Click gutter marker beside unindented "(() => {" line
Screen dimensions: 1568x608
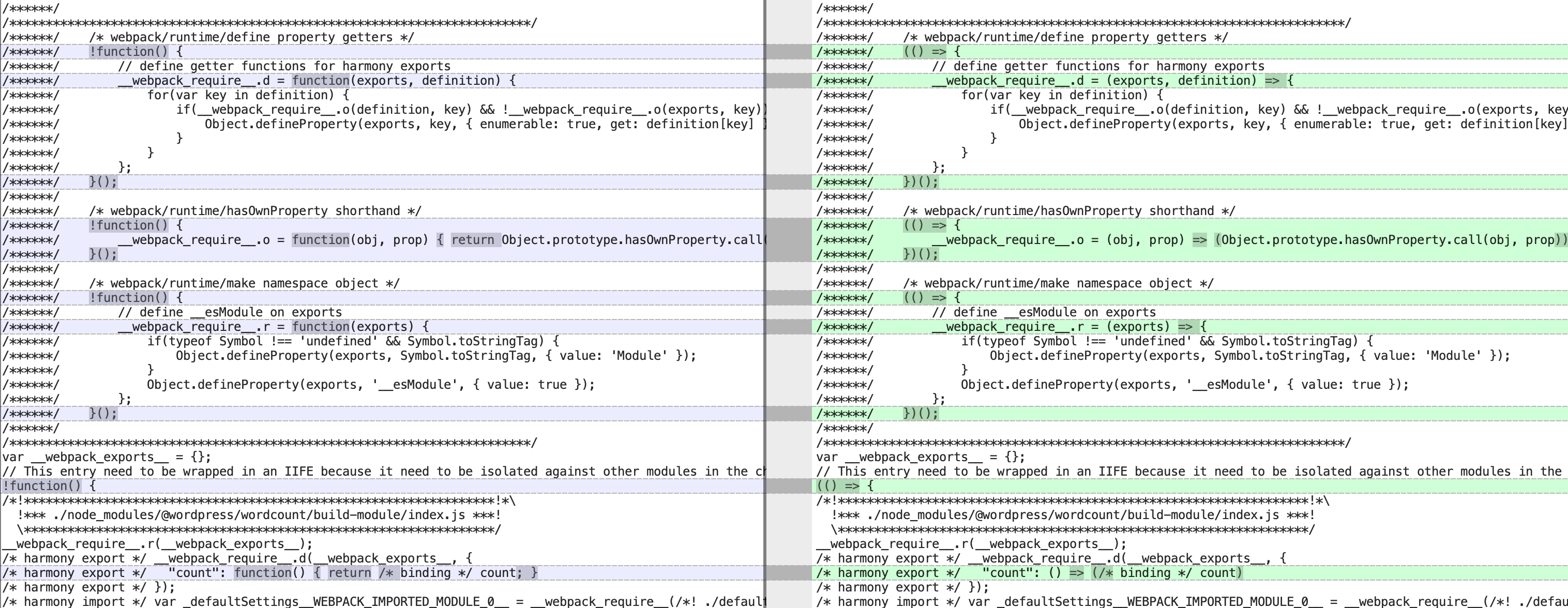point(788,487)
